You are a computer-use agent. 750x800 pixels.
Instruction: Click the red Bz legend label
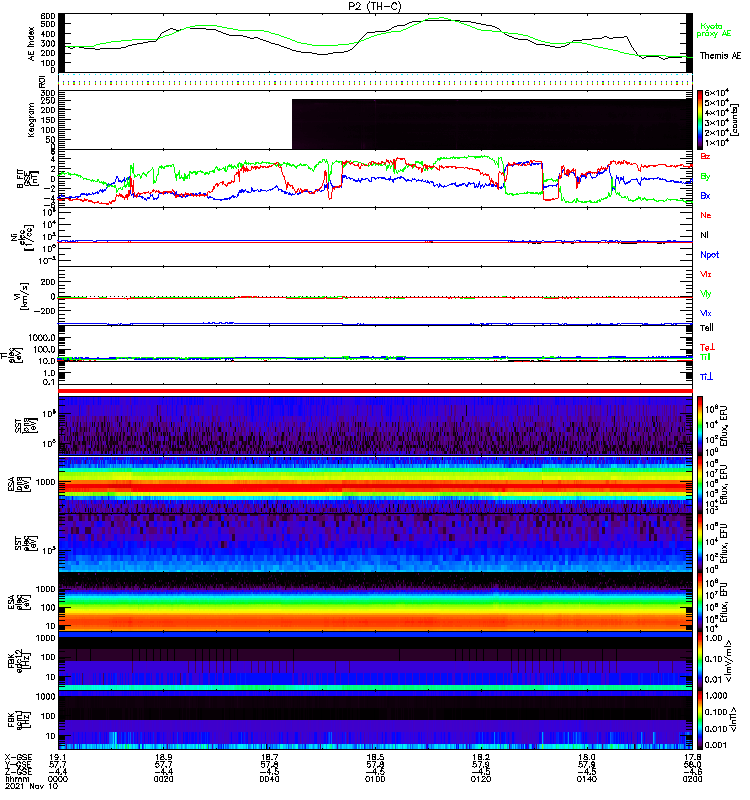[705, 157]
